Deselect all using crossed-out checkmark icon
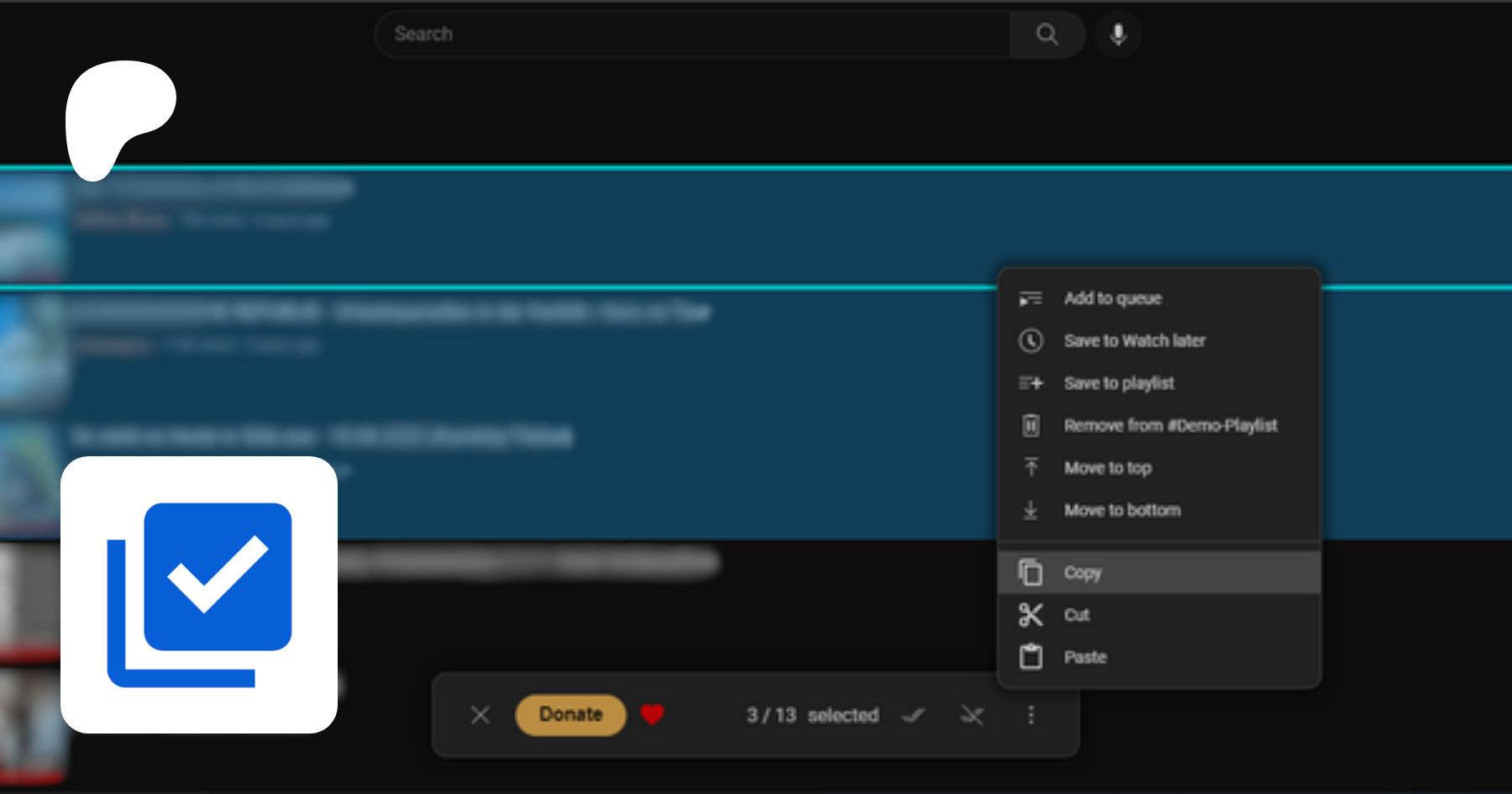Screen dimensions: 1512x794 [972, 715]
